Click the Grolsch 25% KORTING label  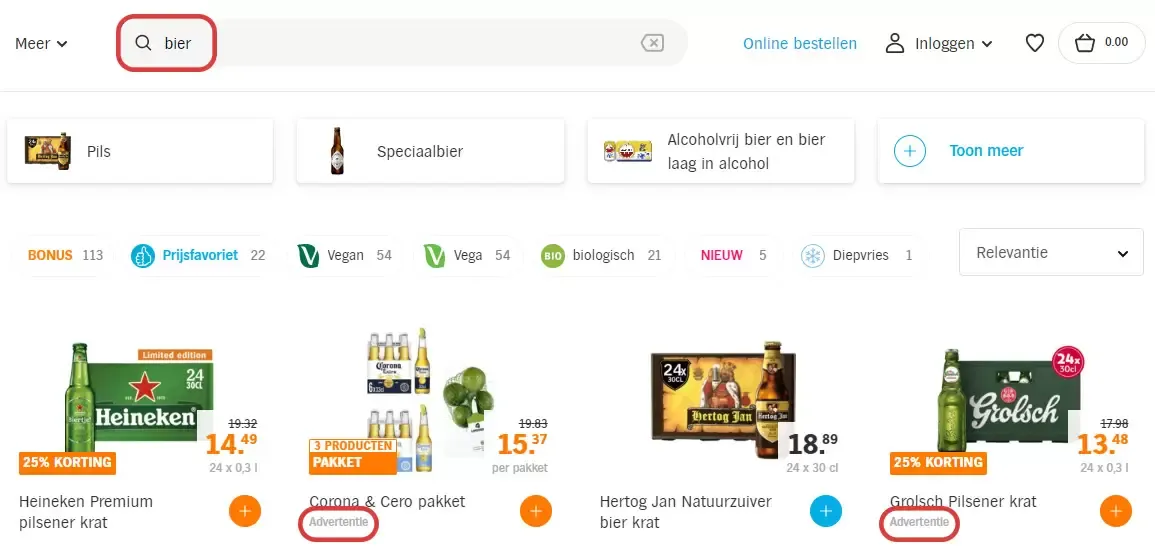pos(938,463)
